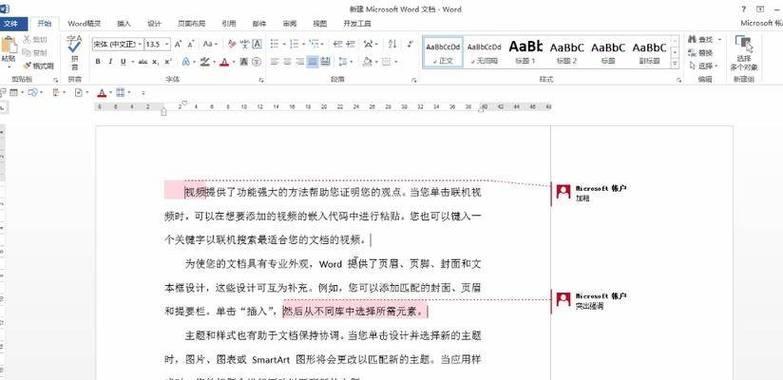783x380 pixels.
Task: Activate the Format Painter (格式刷) brush
Action: tap(27, 65)
